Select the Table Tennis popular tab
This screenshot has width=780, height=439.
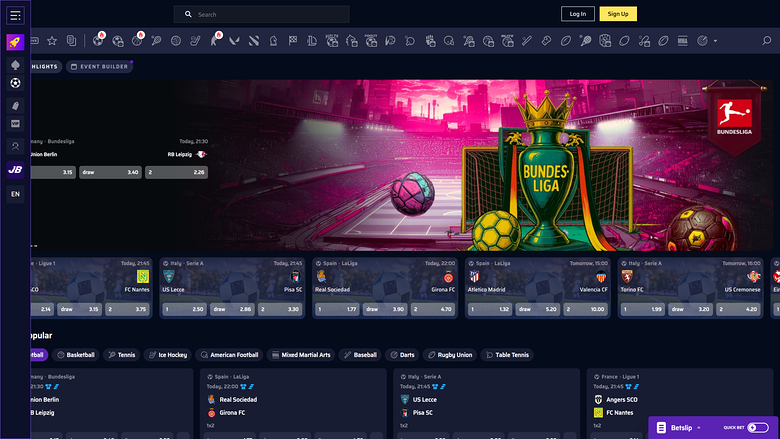[x=507, y=355]
